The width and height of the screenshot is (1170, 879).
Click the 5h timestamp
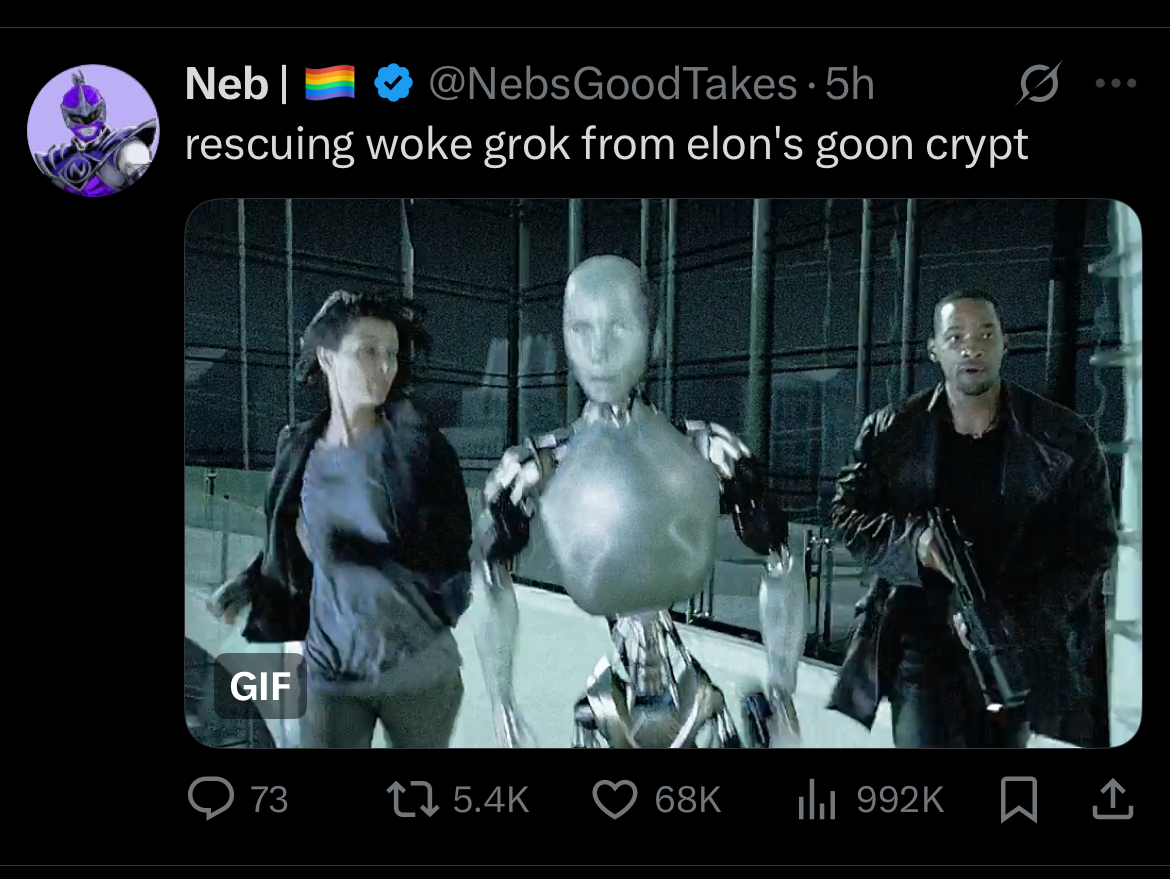coord(849,83)
